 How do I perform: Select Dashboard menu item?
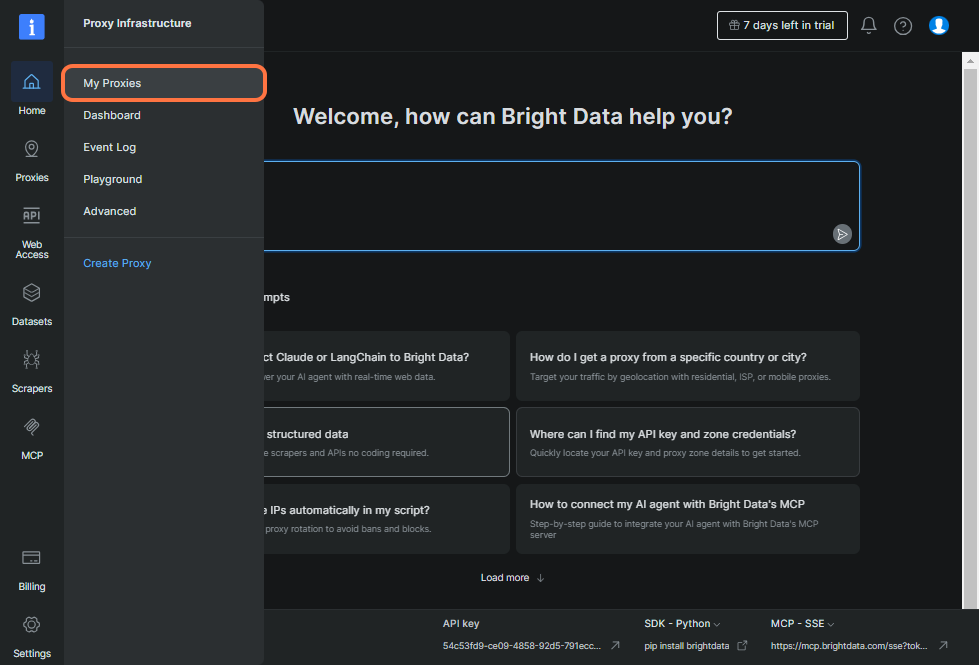click(112, 116)
